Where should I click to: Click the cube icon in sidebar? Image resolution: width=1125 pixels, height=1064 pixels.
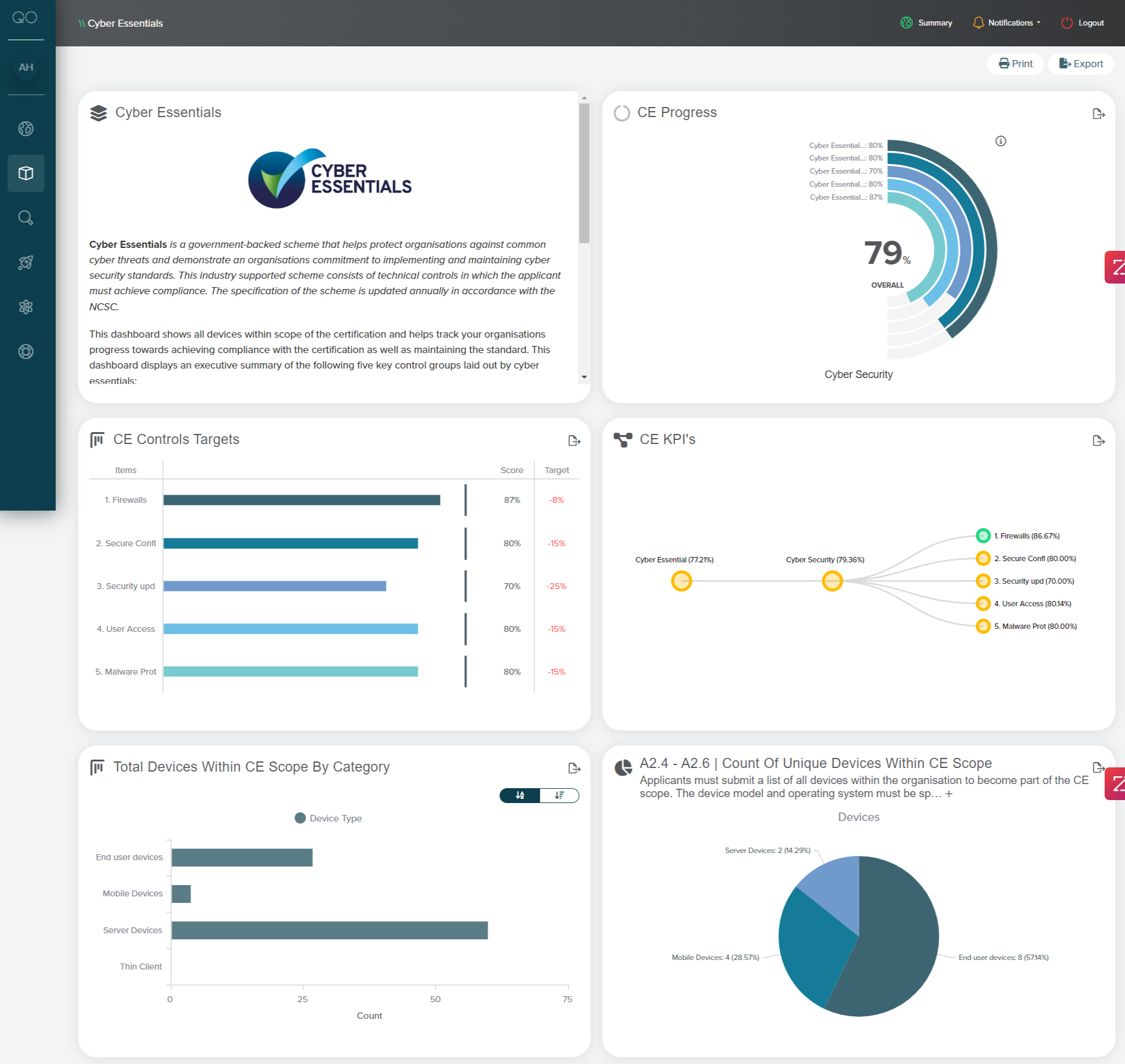pos(26,173)
